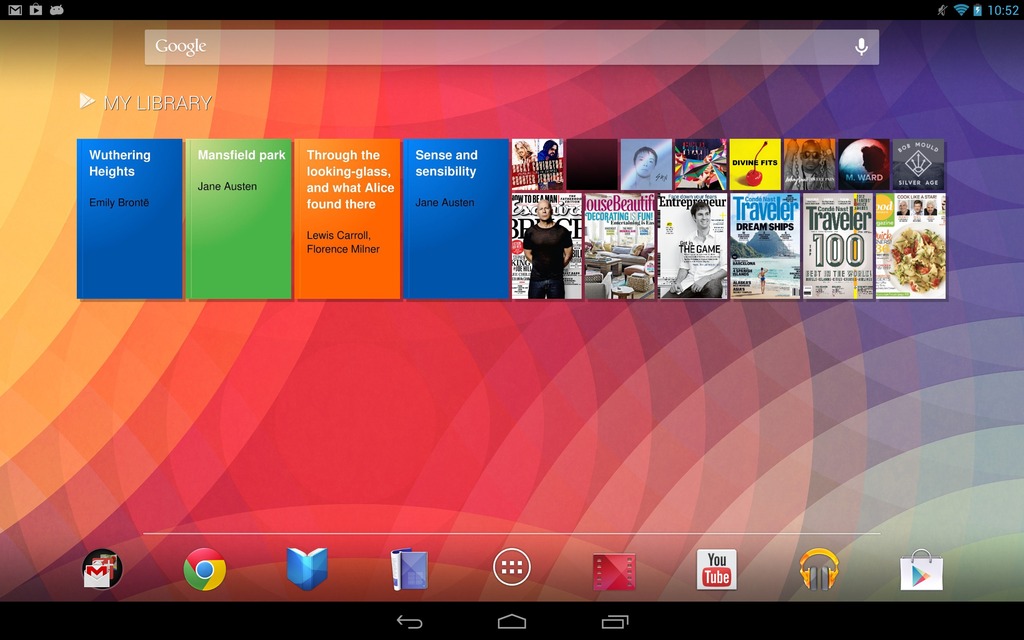This screenshot has height=640, width=1024.
Task: Show recent apps with the overview button
Action: pyautogui.click(x=615, y=622)
